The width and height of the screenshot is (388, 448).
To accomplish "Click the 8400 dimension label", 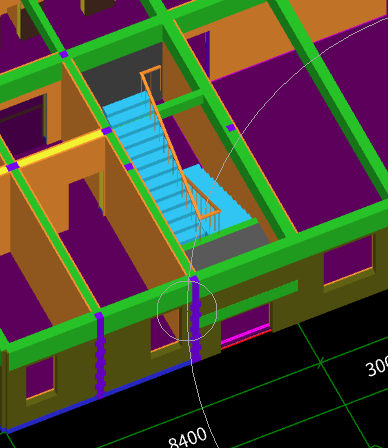I will [x=188, y=438].
